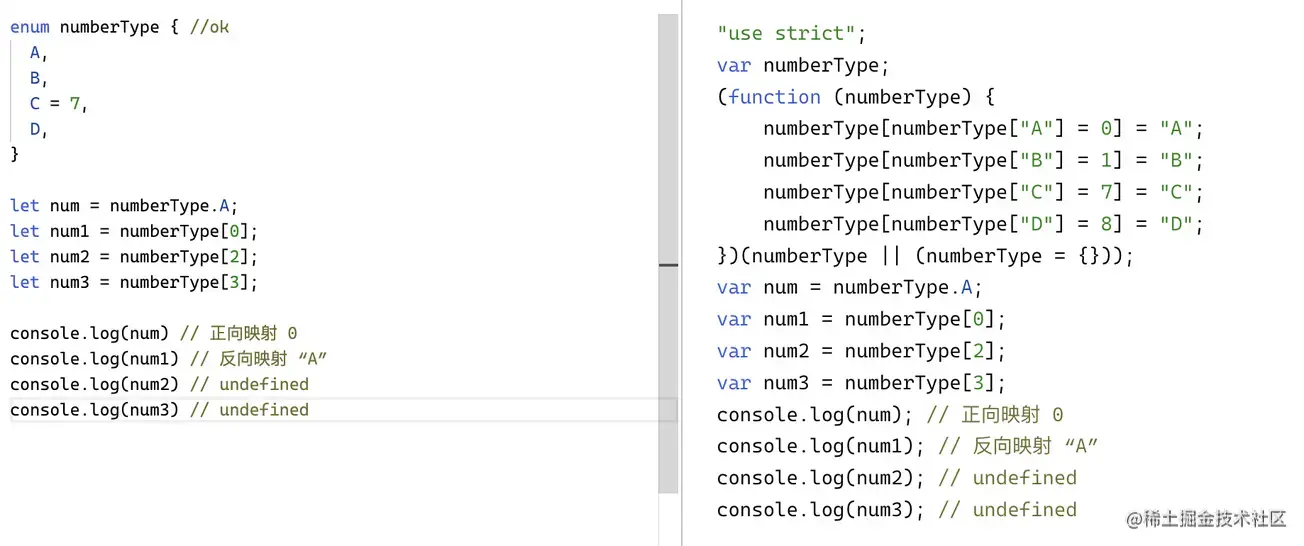The height and width of the screenshot is (546, 1304).
Task: Click left 'console.log(num2) // undefined' line
Action: click(159, 384)
